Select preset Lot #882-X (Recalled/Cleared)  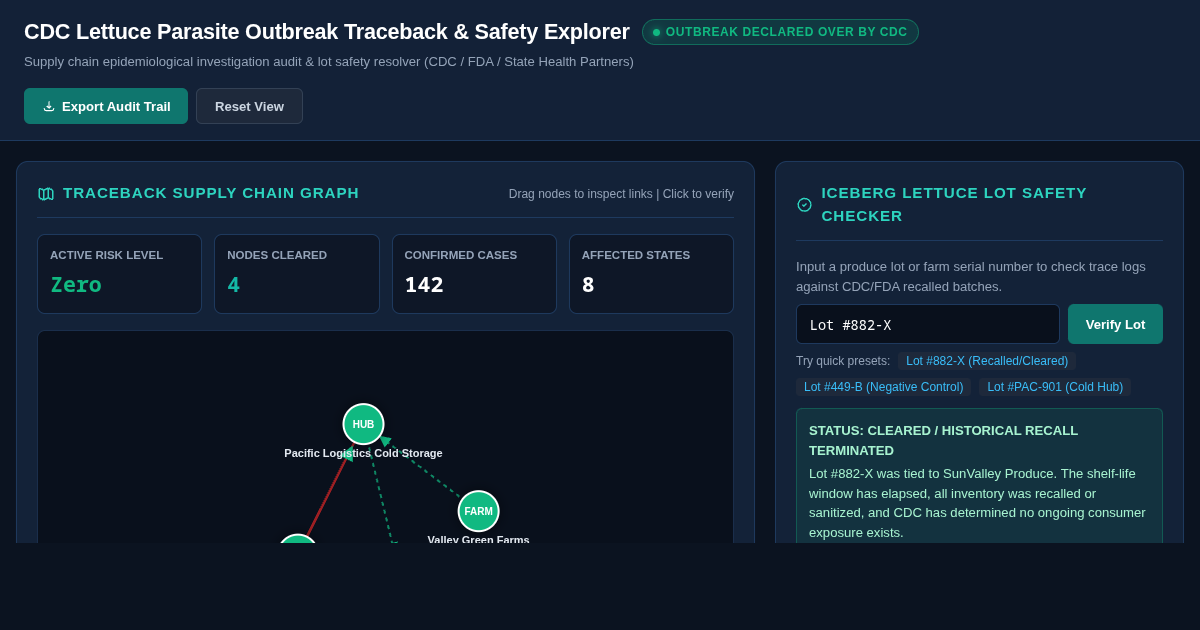coord(987,361)
